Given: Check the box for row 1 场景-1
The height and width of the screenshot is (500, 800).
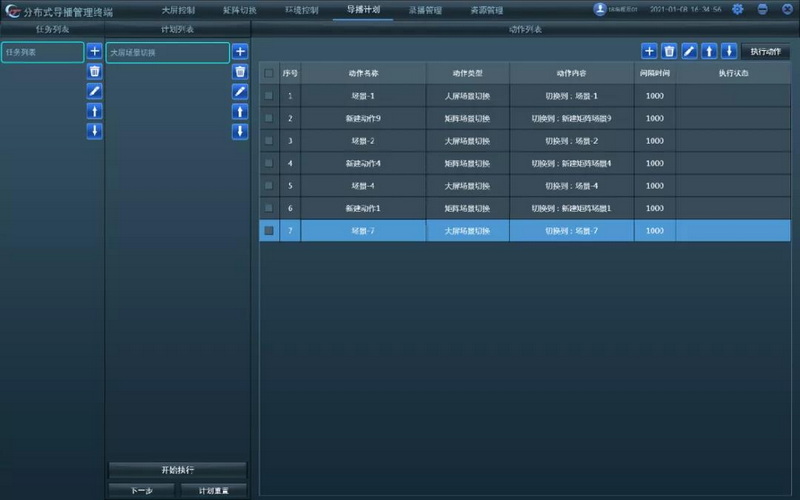Looking at the screenshot, I should [268, 96].
